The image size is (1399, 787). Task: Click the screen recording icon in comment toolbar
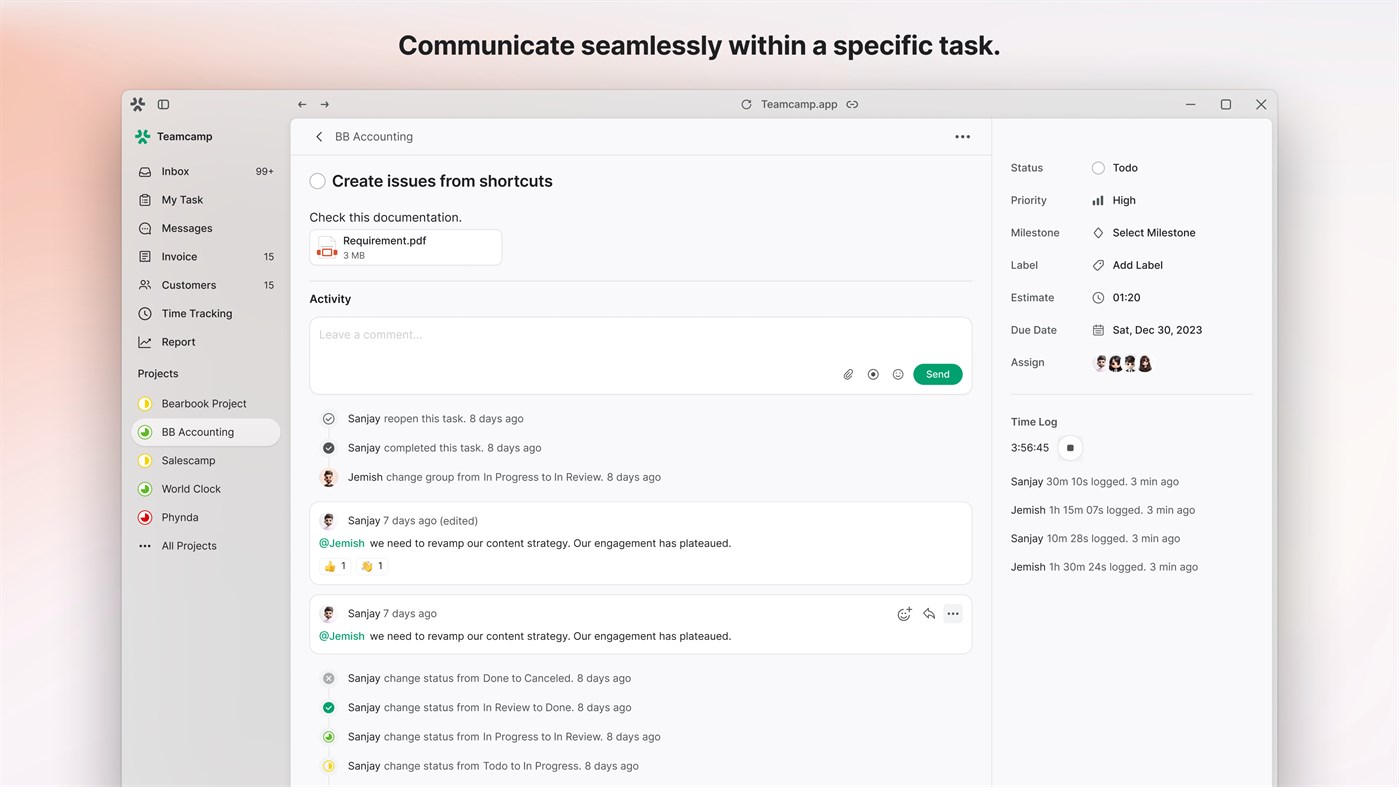tap(872, 374)
